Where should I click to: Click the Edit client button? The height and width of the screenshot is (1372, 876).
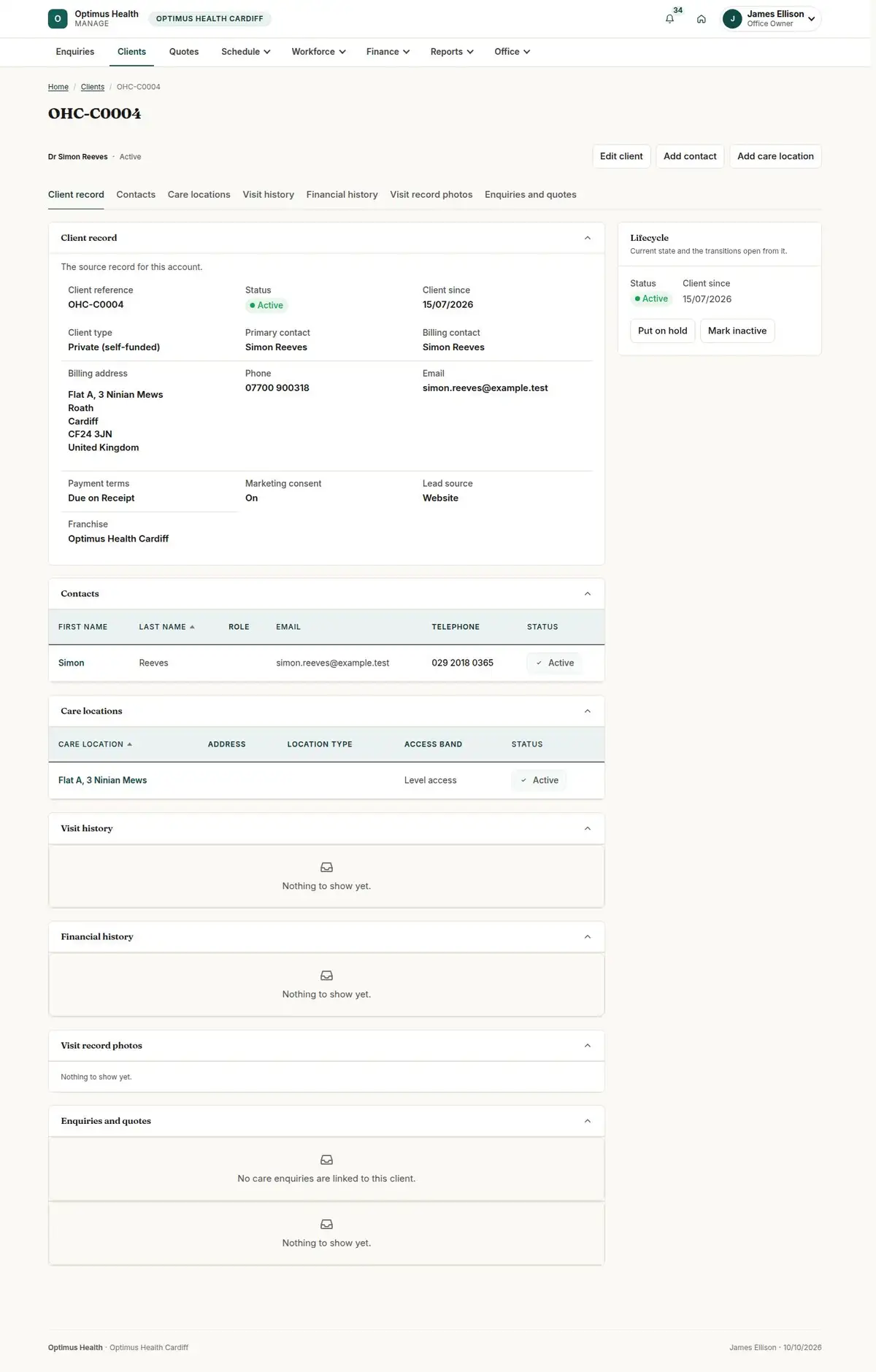621,156
